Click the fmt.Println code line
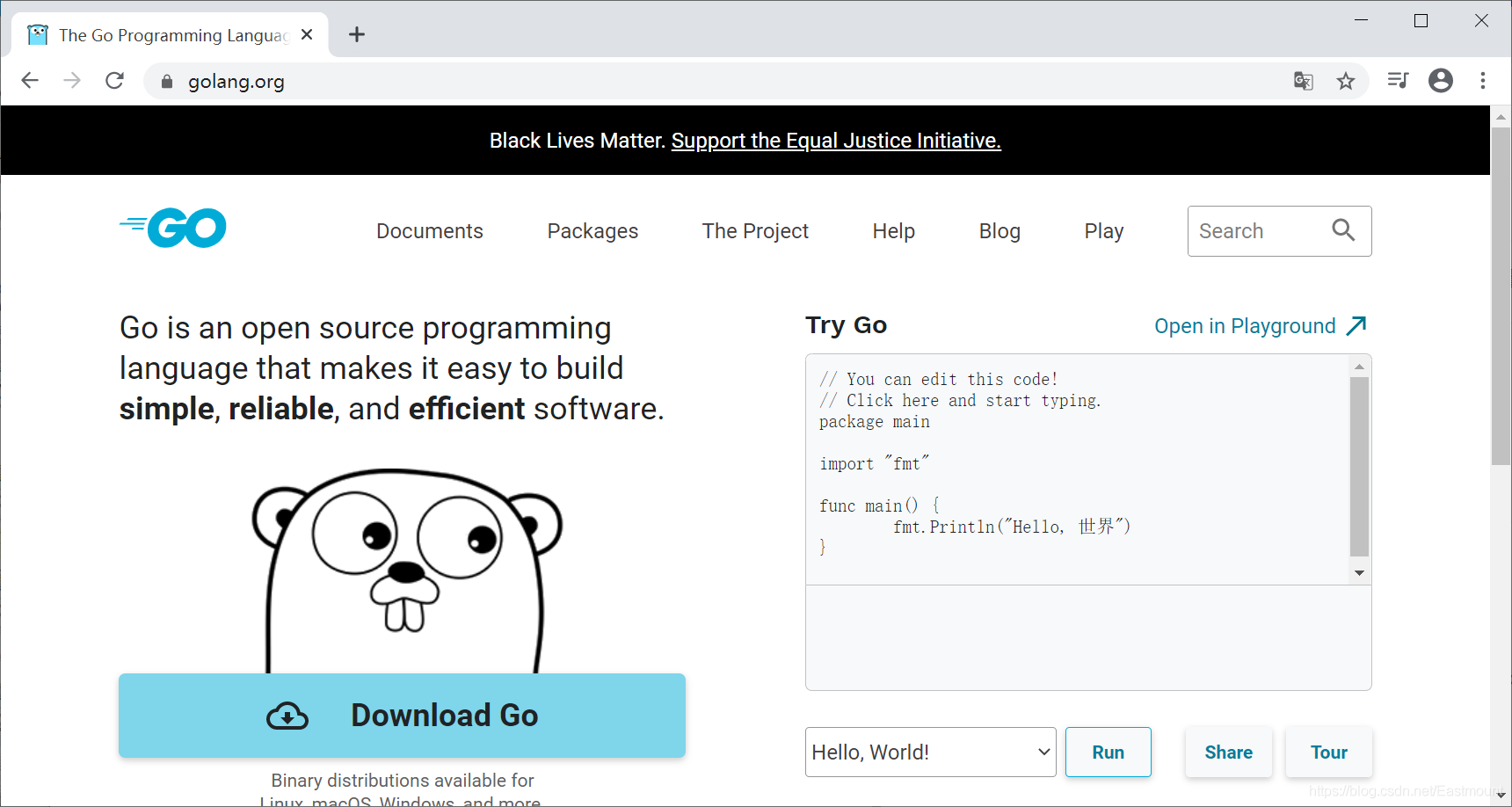1512x807 pixels. coord(1012,527)
